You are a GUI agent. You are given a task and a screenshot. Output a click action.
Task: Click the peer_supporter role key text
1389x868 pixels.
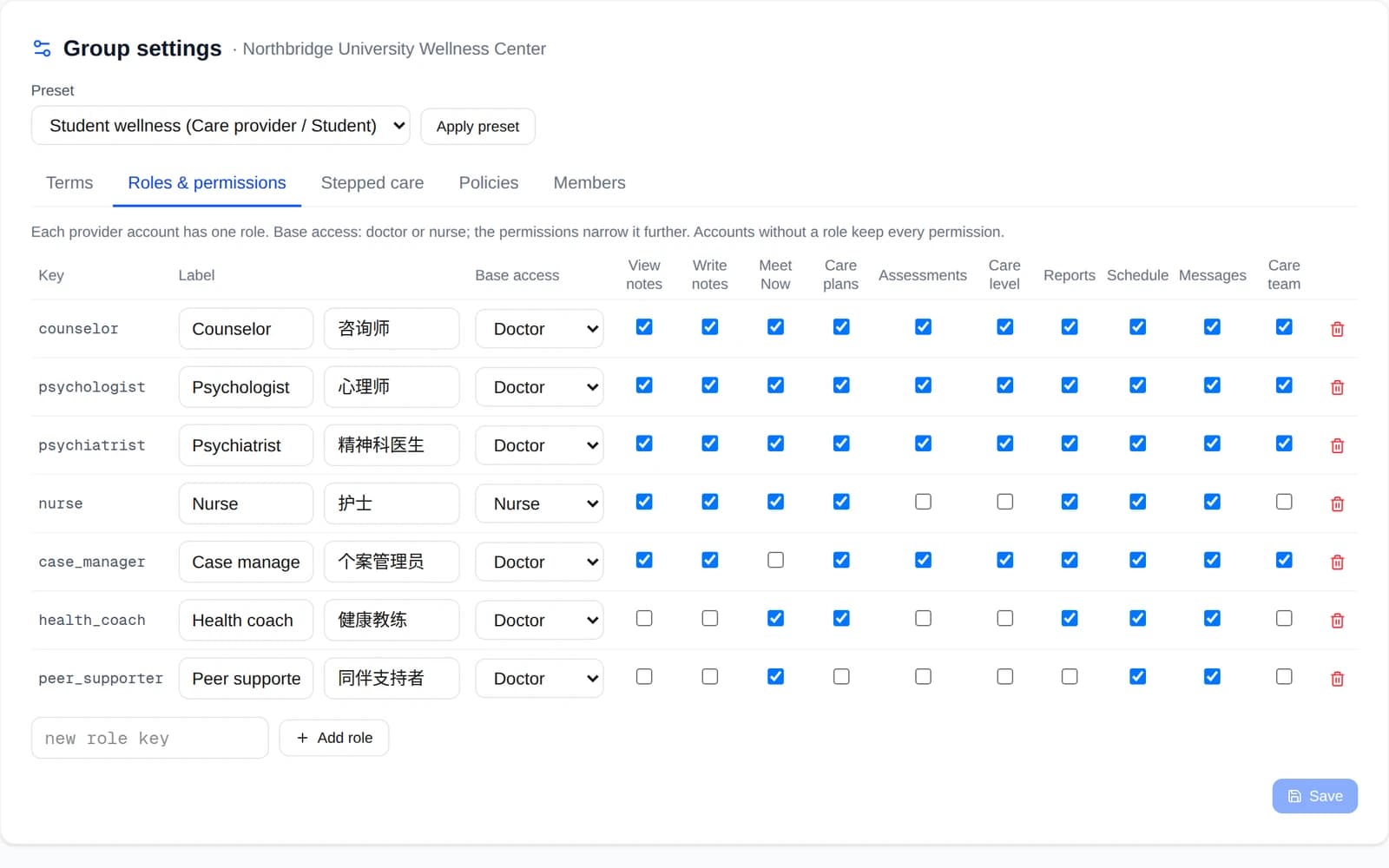coord(101,678)
